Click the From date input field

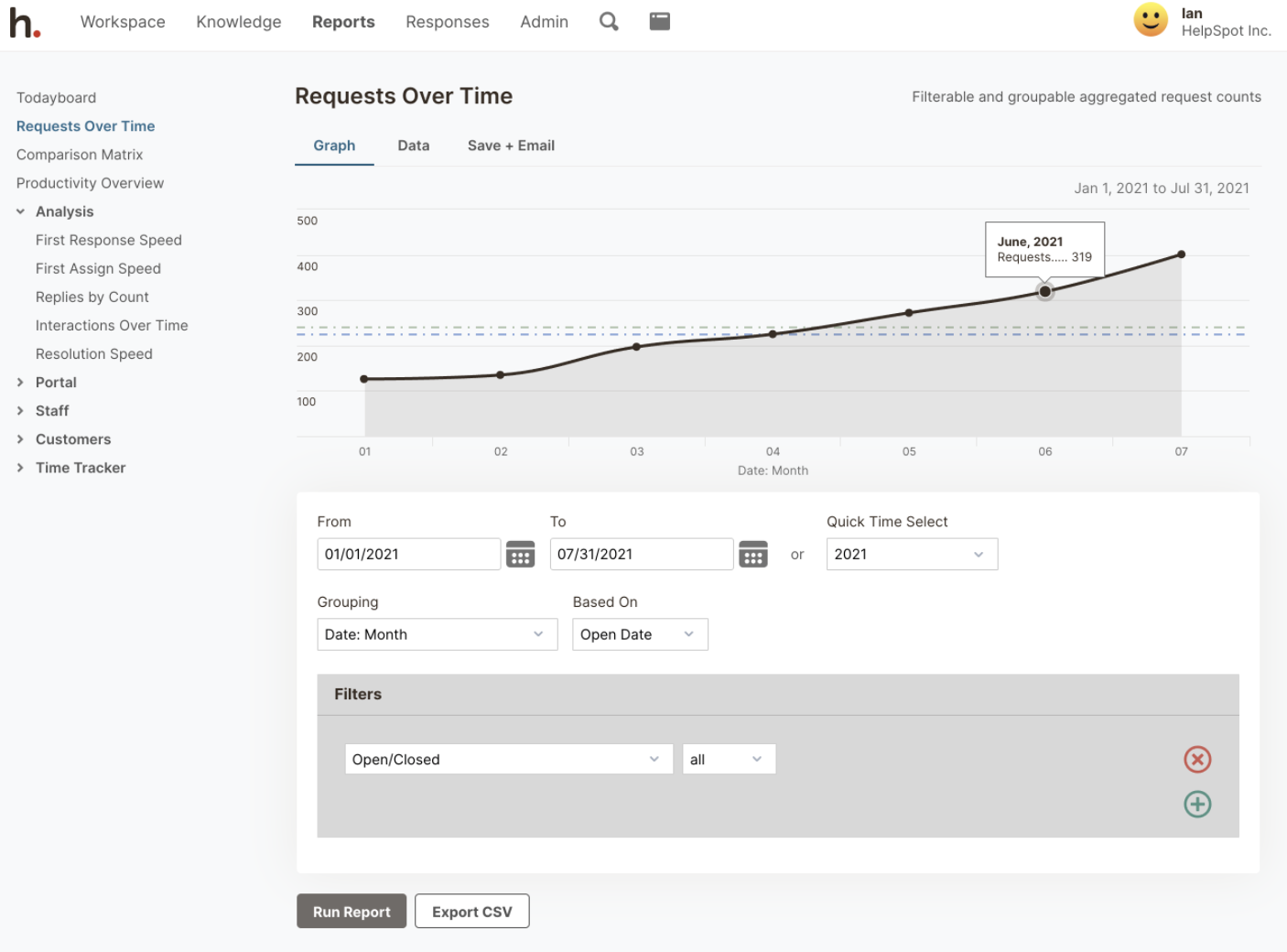(x=408, y=554)
